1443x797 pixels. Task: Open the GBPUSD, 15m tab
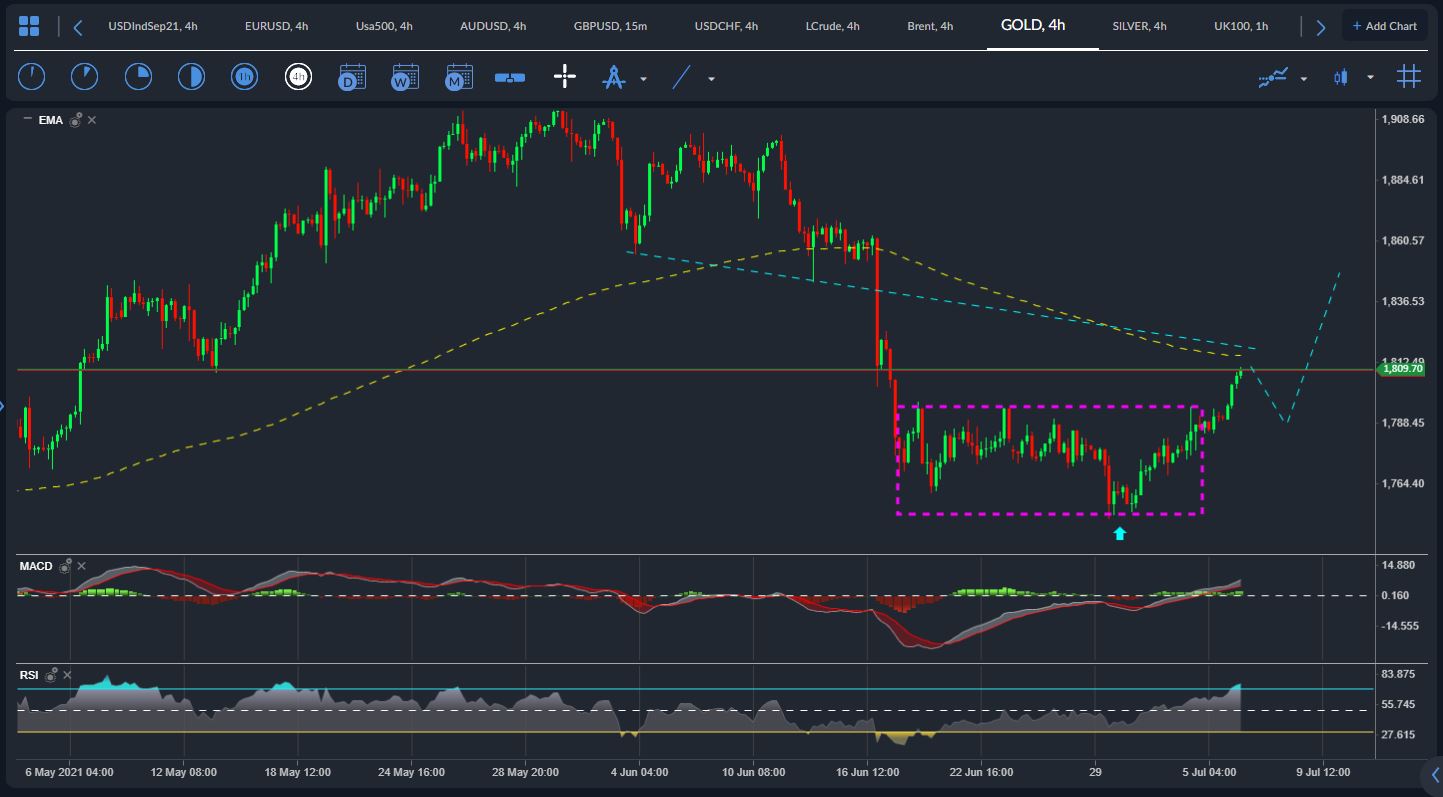click(610, 26)
